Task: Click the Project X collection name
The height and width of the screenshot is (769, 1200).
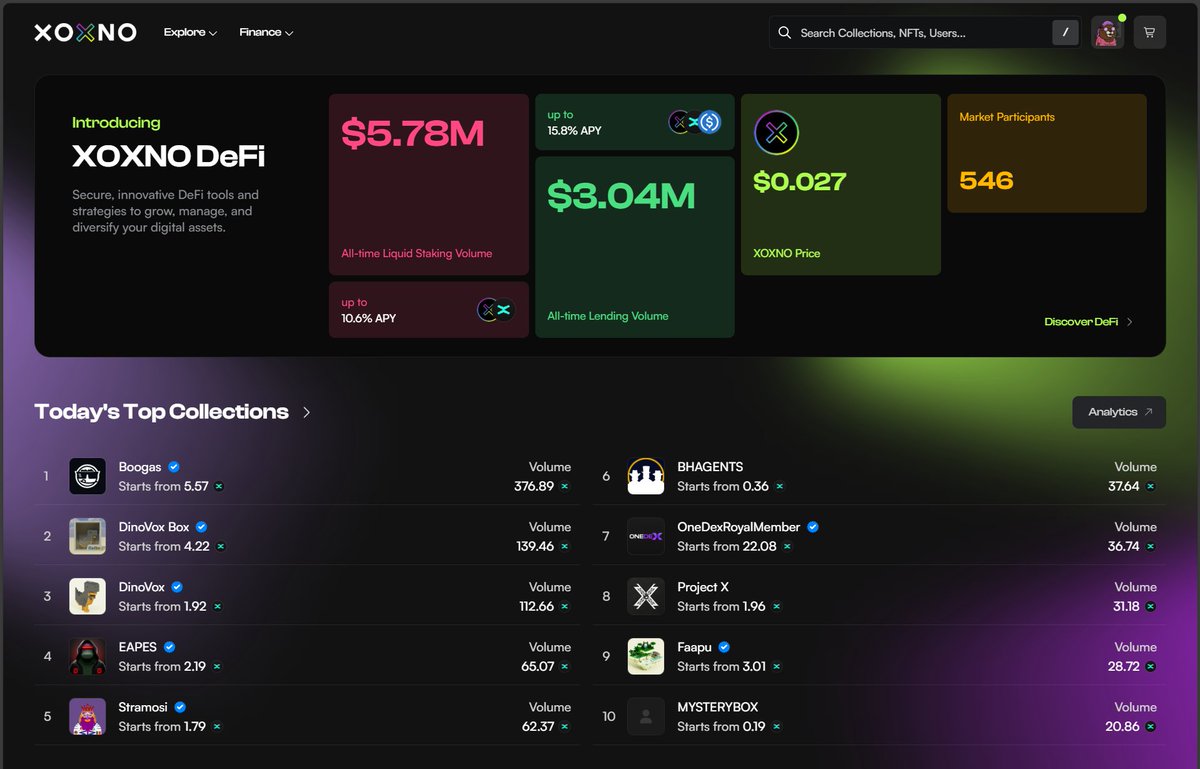Action: coord(703,587)
